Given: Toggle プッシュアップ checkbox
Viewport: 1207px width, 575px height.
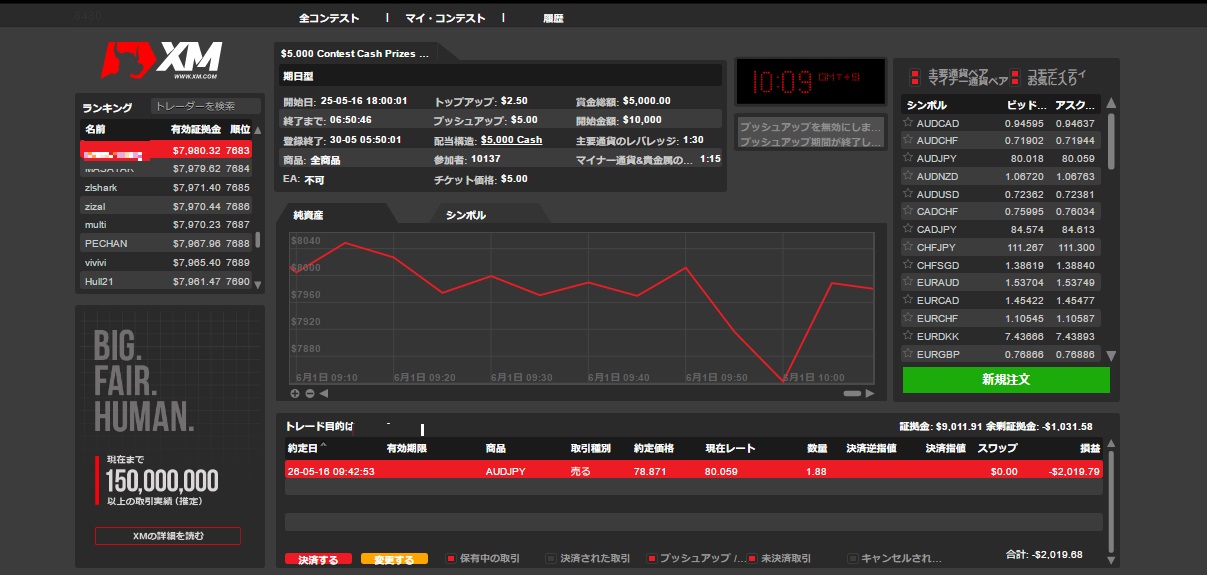Looking at the screenshot, I should (651, 558).
